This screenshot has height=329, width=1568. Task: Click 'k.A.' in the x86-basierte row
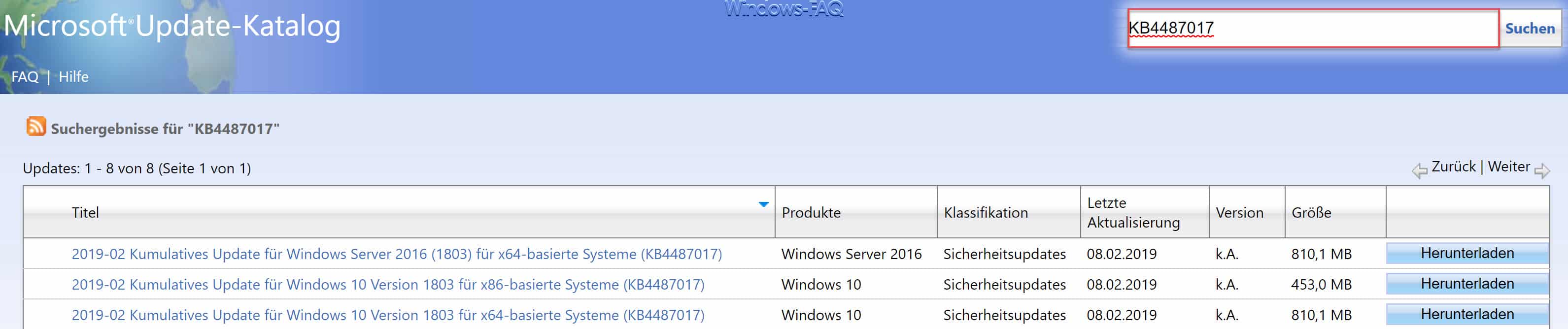[x=1227, y=284]
